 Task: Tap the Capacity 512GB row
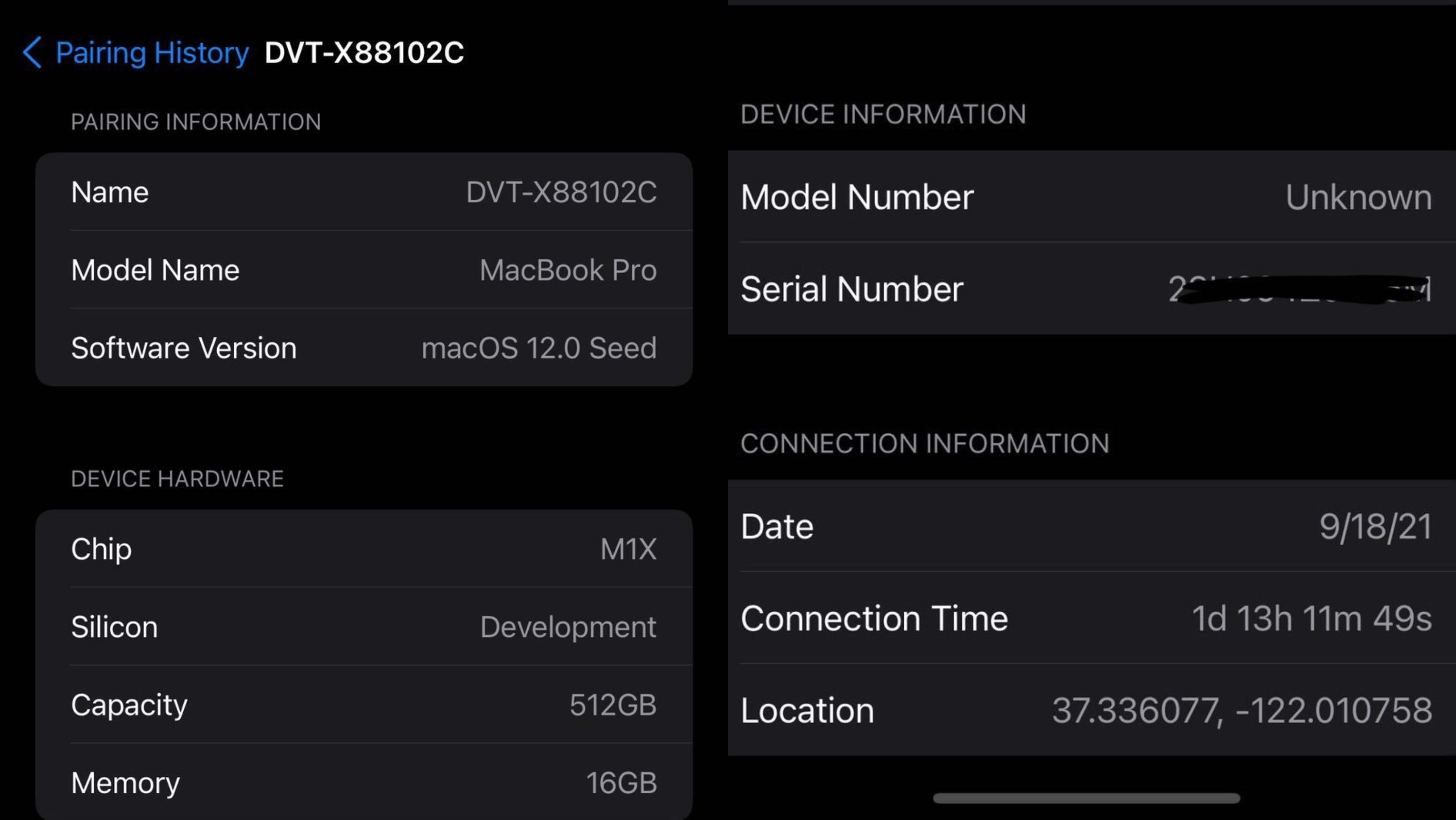364,705
